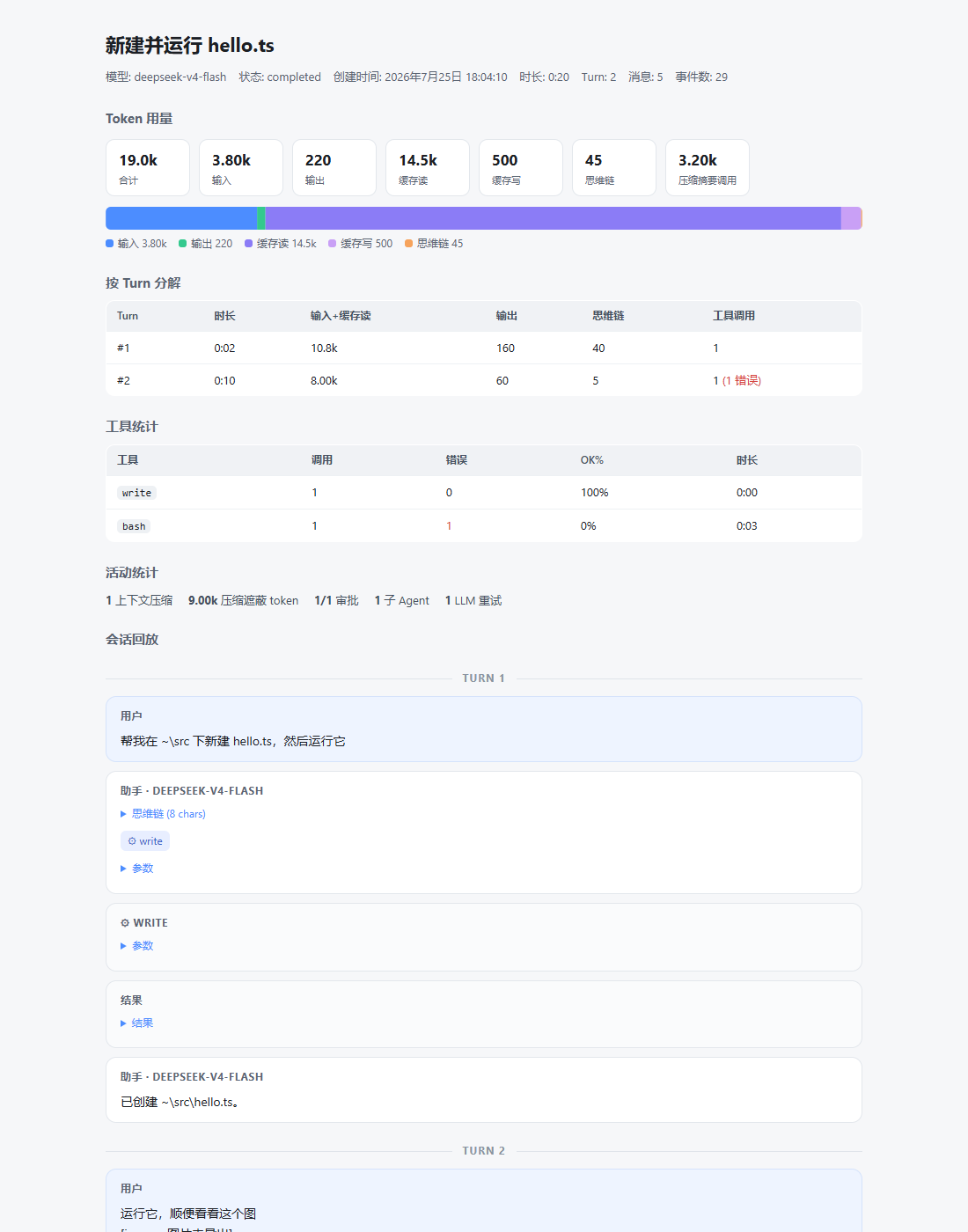
Task: Click the 事件数: 29 metadata
Action: [701, 77]
